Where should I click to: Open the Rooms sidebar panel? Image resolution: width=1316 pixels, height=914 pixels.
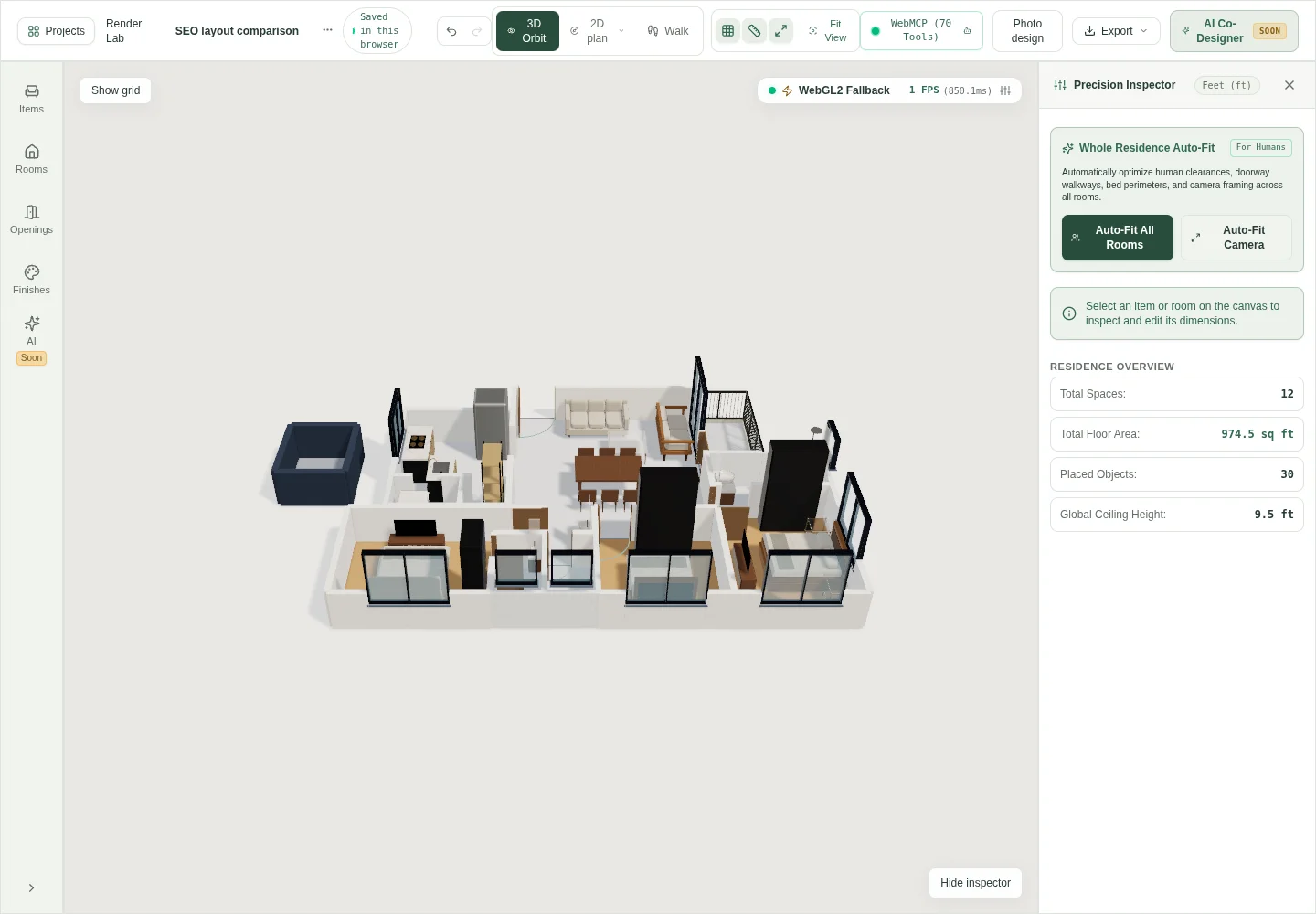[x=31, y=159]
